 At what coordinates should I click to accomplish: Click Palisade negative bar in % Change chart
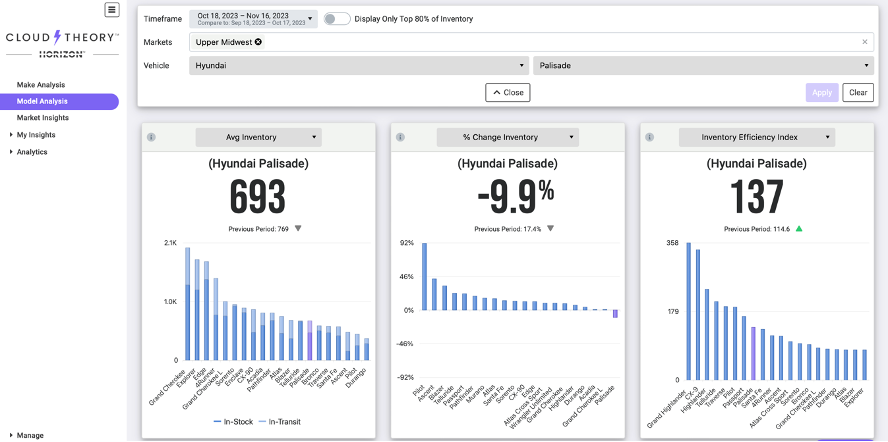click(615, 314)
